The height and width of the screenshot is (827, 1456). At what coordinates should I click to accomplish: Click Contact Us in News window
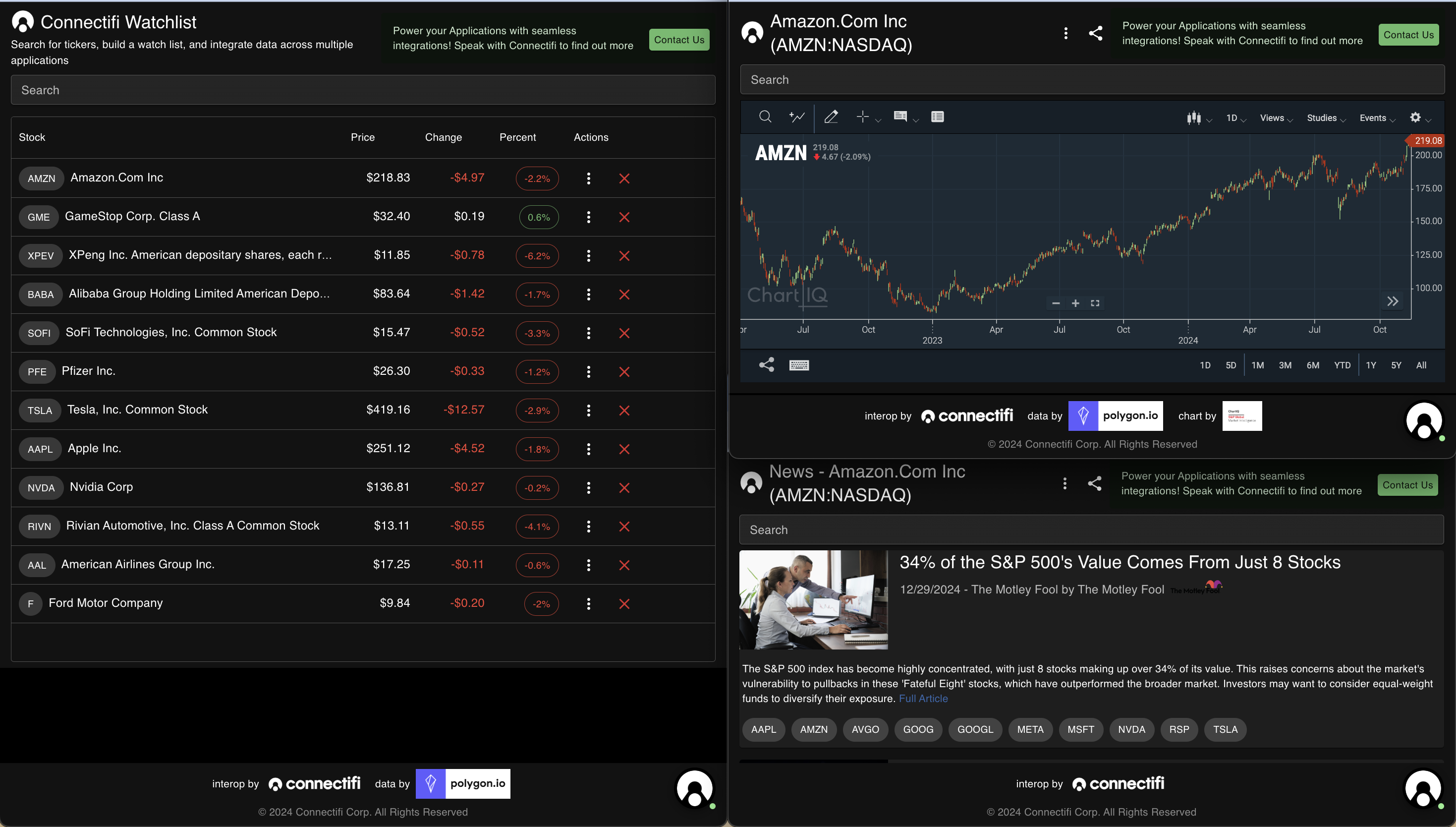pos(1407,485)
